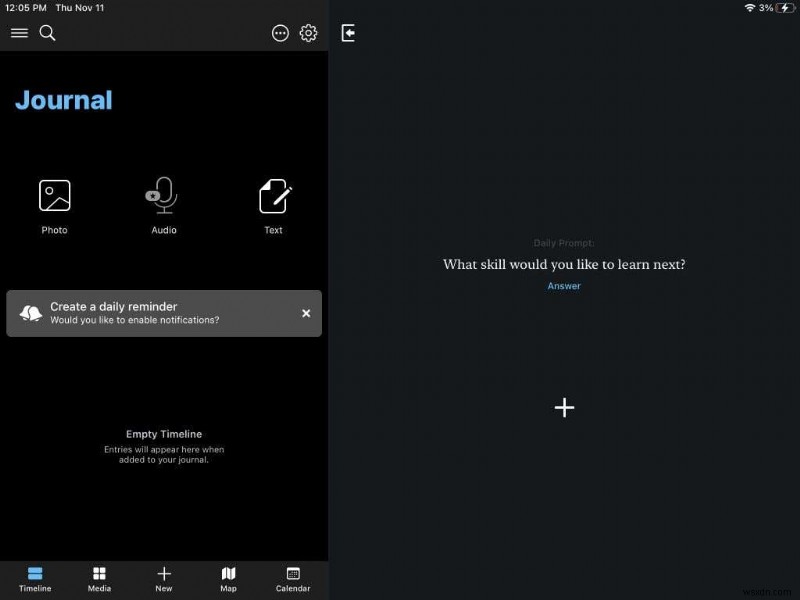The image size is (800, 600).
Task: Create a new Photo entry
Action: (55, 207)
